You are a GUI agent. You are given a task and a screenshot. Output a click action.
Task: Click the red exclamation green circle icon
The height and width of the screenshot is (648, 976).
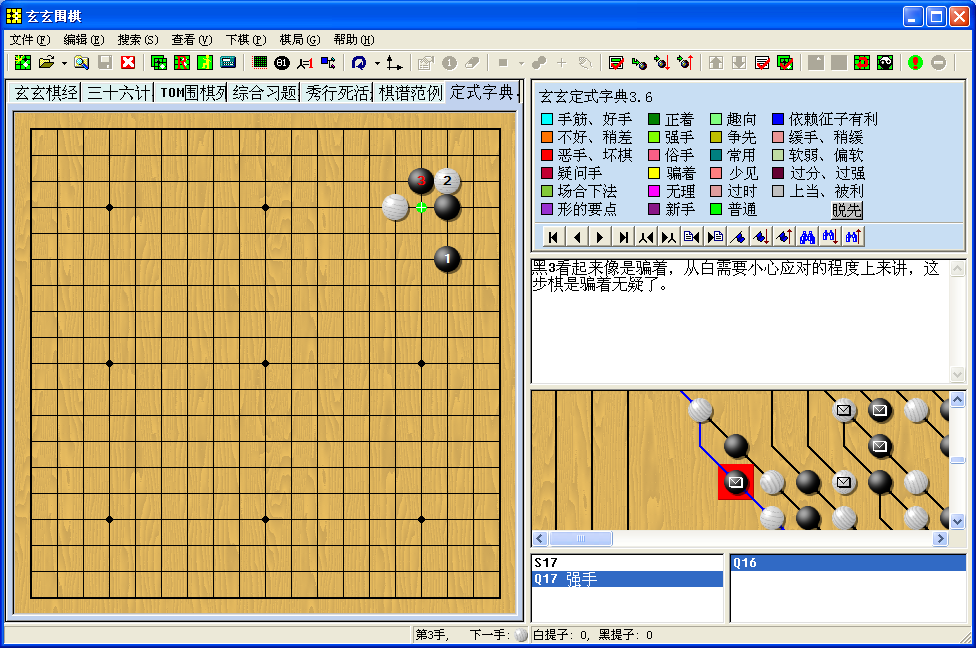pyautogui.click(x=915, y=62)
